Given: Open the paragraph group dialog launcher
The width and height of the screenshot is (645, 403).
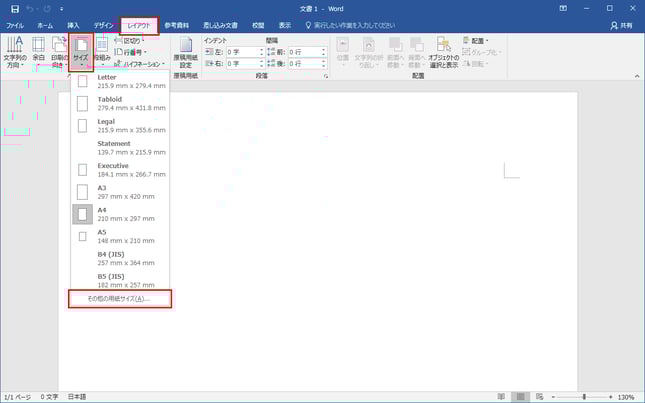Looking at the screenshot, I should tap(326, 76).
